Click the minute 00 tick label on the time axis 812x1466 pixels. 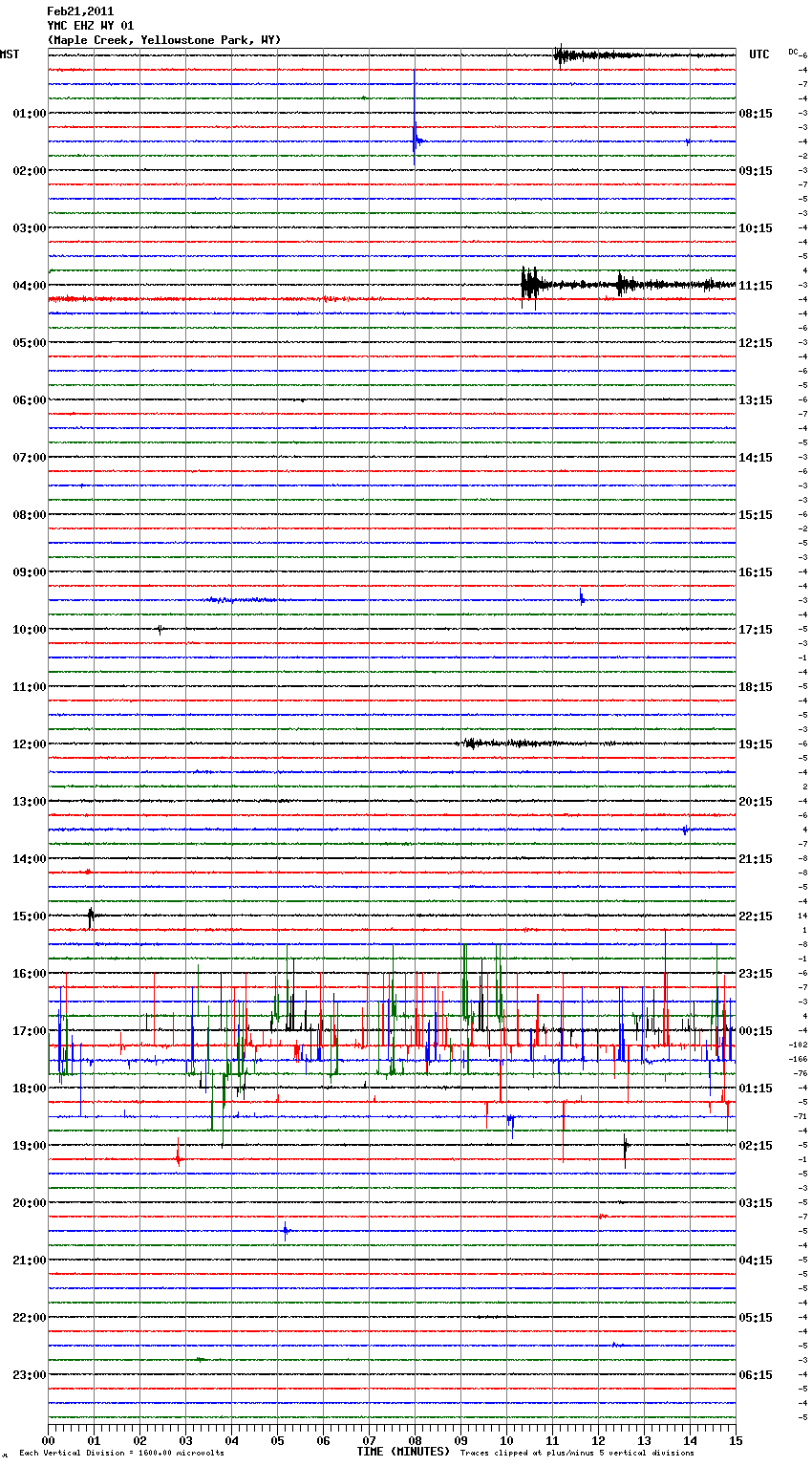click(x=48, y=1440)
